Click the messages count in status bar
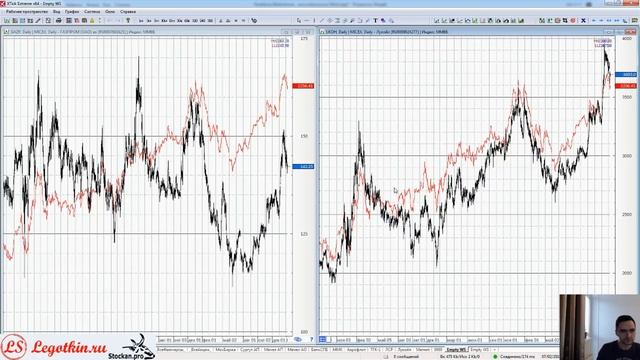 click(x=406, y=356)
